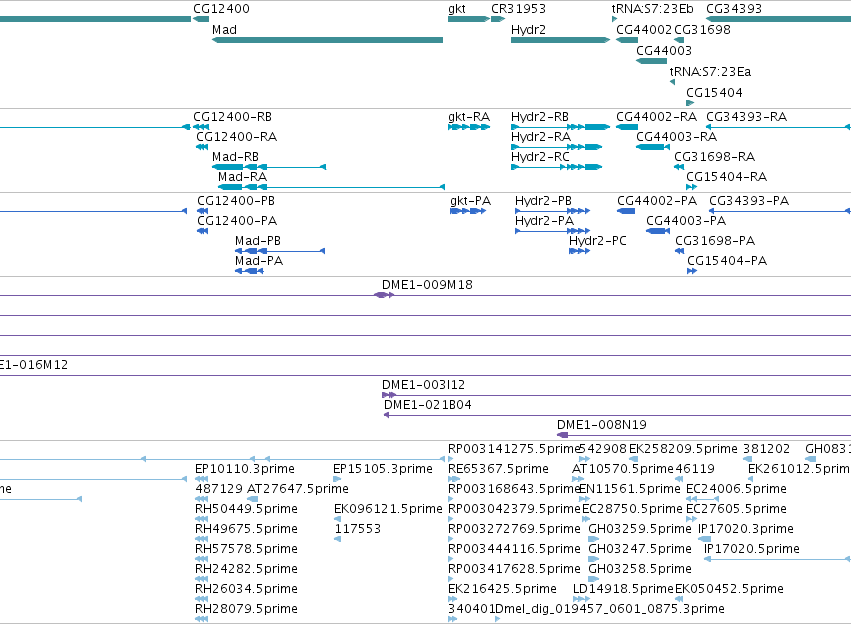Select the CG34393 gene label
The image size is (851, 624).
point(734,9)
